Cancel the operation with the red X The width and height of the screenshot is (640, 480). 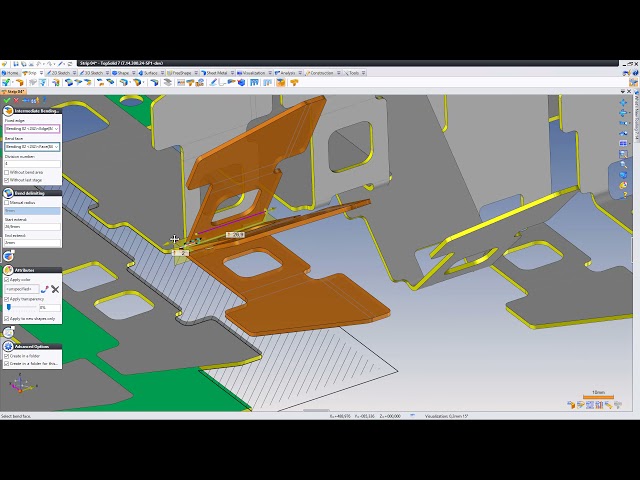[x=17, y=101]
